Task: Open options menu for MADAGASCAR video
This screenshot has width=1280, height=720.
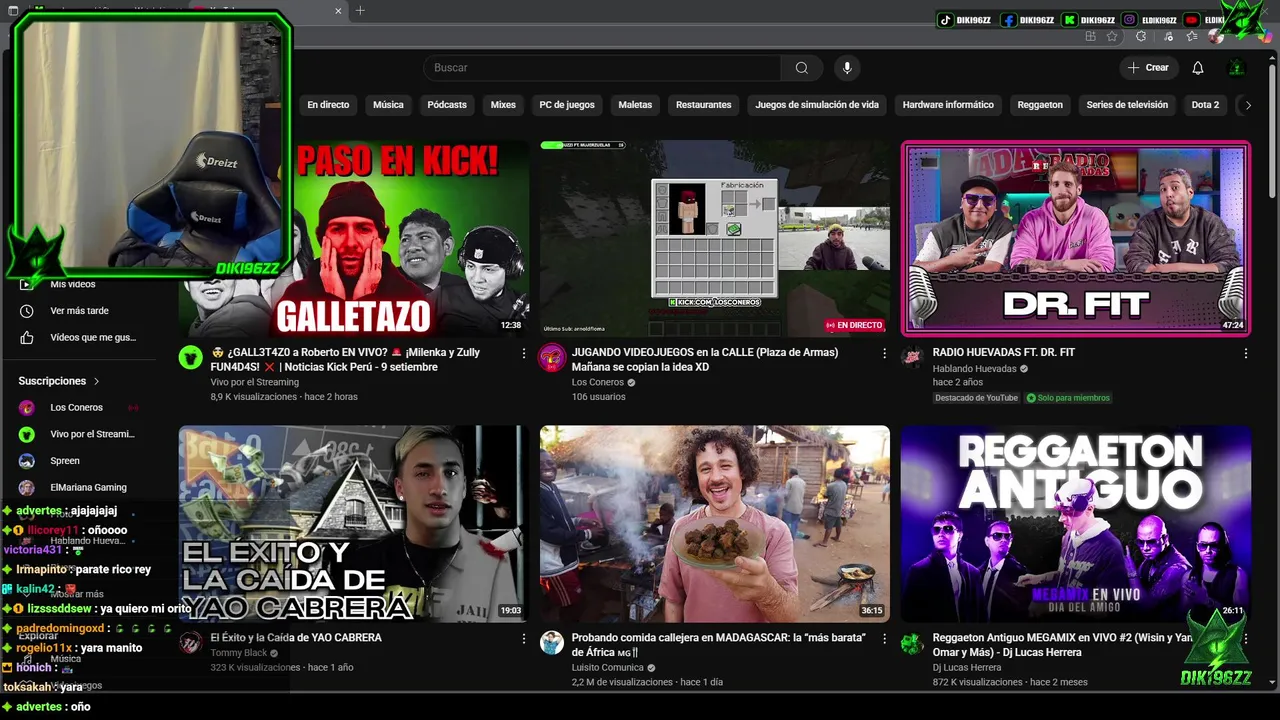Action: tap(884, 638)
